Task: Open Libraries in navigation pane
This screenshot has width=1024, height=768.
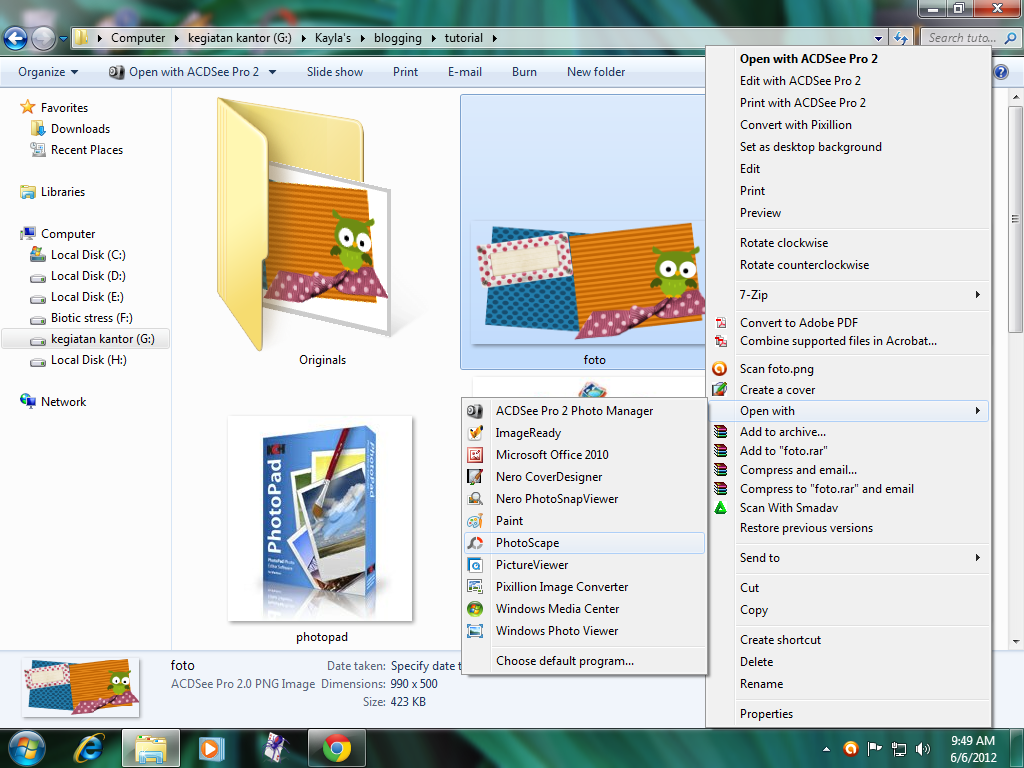Action: 63,192
